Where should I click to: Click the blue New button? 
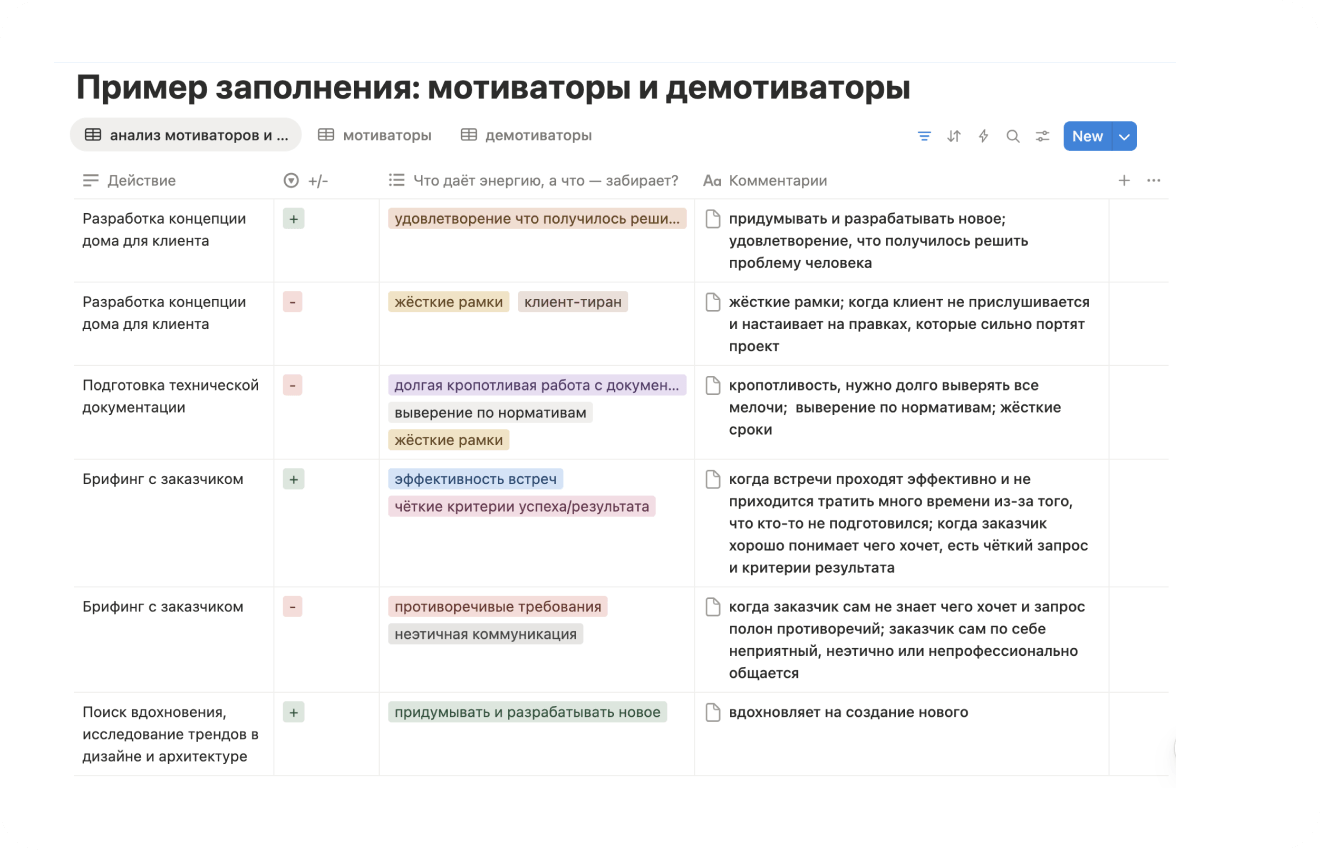1088,137
